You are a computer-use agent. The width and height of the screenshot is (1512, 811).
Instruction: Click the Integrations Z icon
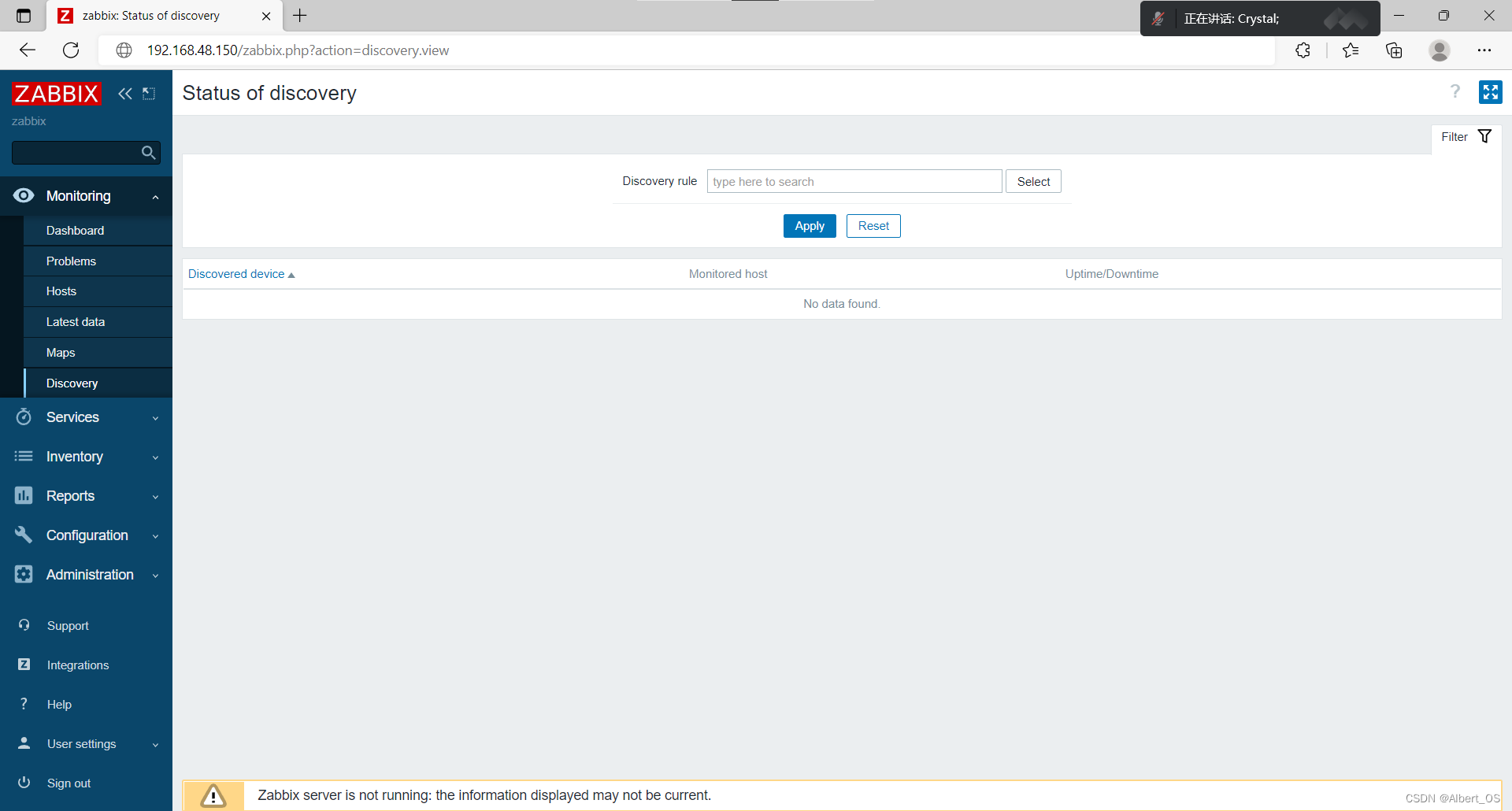click(x=24, y=665)
